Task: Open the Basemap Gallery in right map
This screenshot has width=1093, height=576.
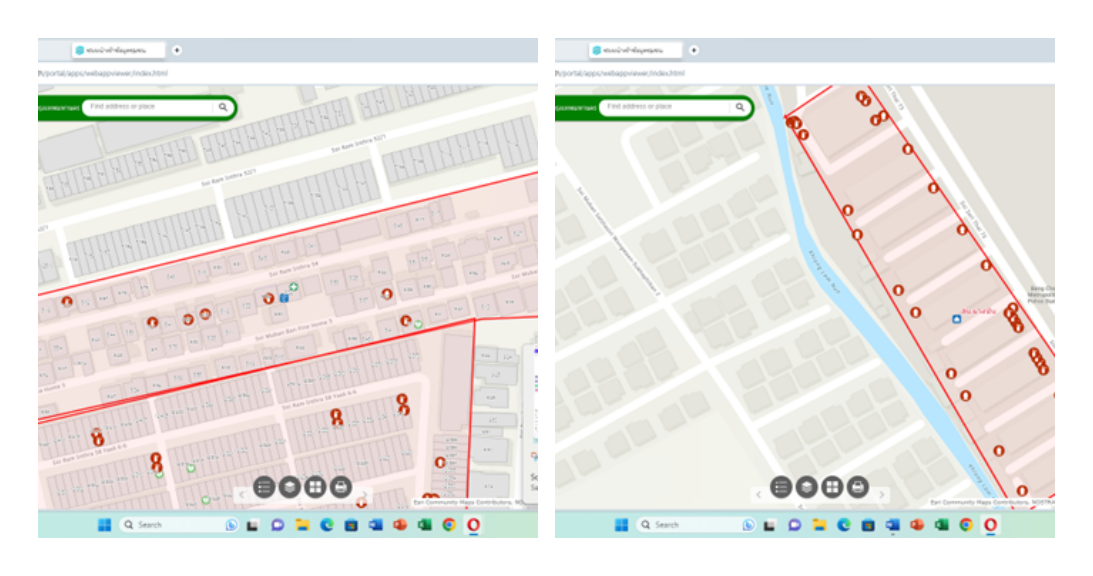Action: click(832, 487)
